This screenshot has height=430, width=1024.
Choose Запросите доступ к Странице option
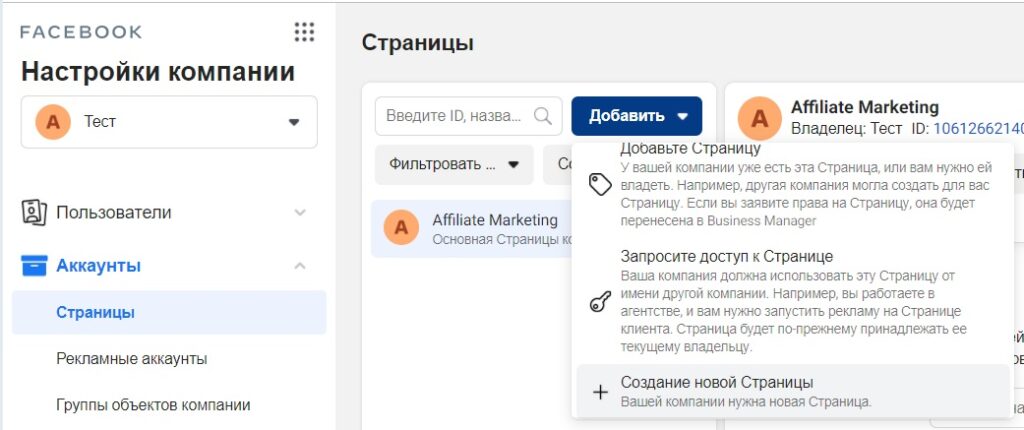point(793,301)
